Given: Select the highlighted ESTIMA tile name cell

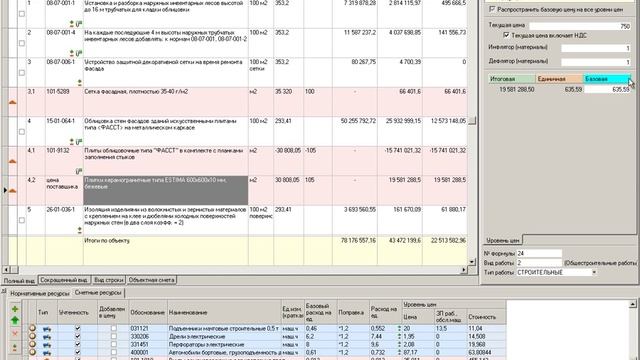Looking at the screenshot, I should click(x=166, y=190).
